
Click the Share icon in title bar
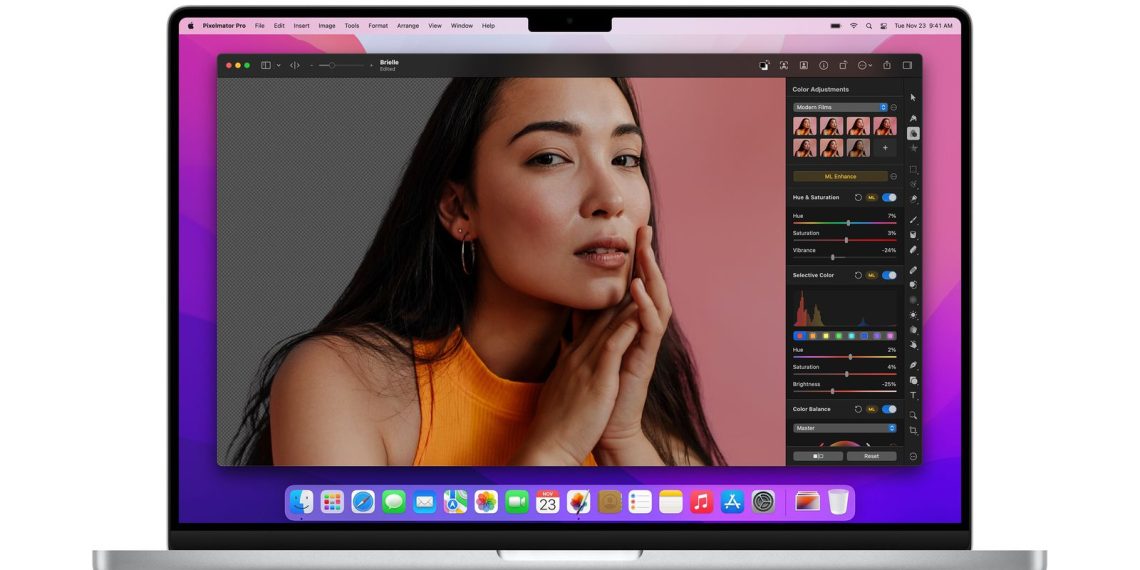click(887, 65)
